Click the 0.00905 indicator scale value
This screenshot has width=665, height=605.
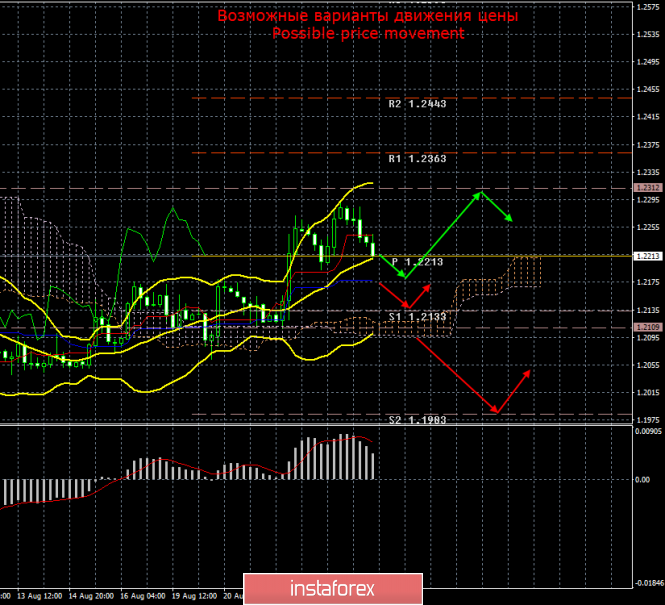[648, 431]
